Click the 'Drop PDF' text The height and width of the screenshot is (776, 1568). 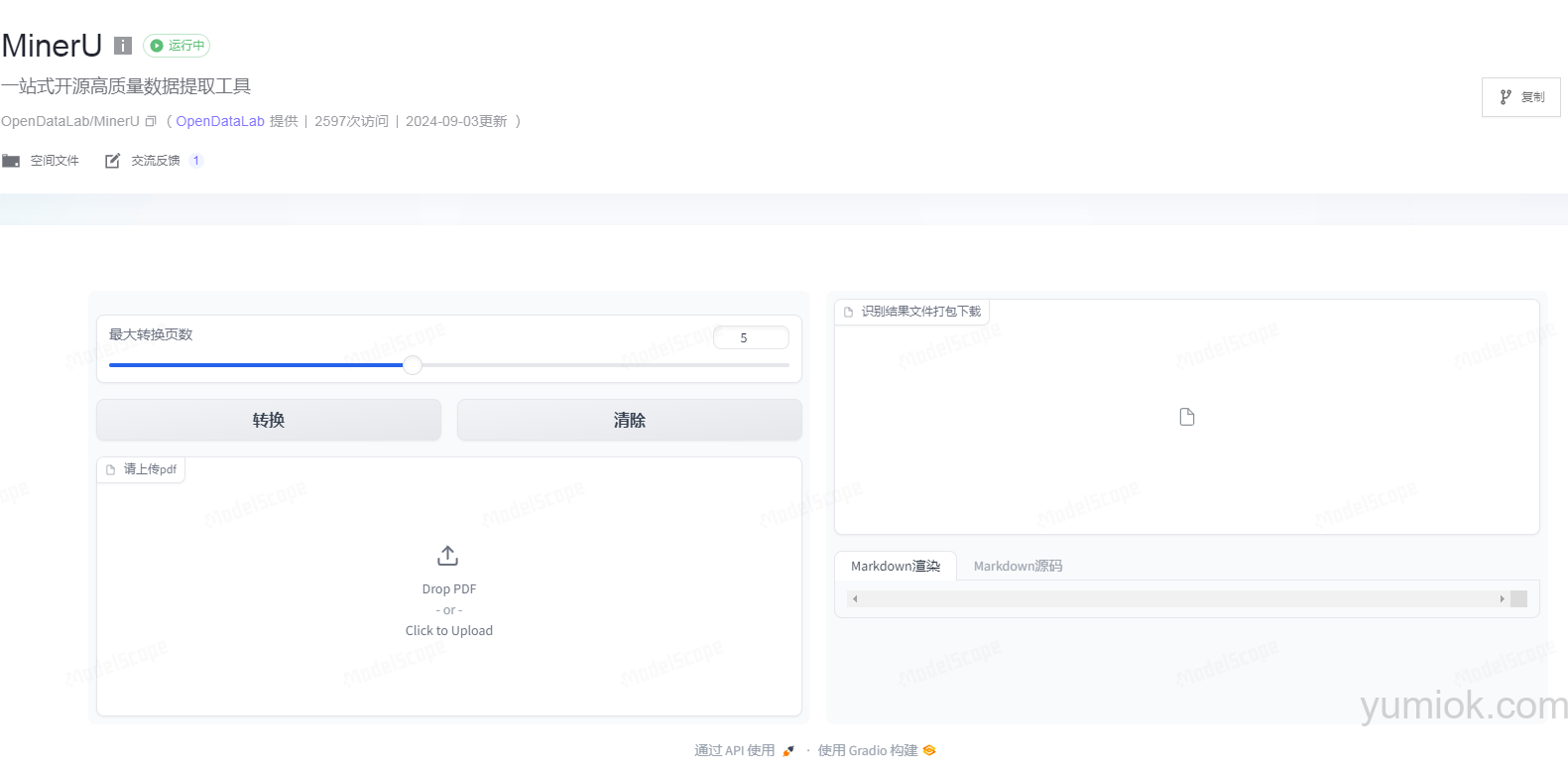tap(449, 588)
